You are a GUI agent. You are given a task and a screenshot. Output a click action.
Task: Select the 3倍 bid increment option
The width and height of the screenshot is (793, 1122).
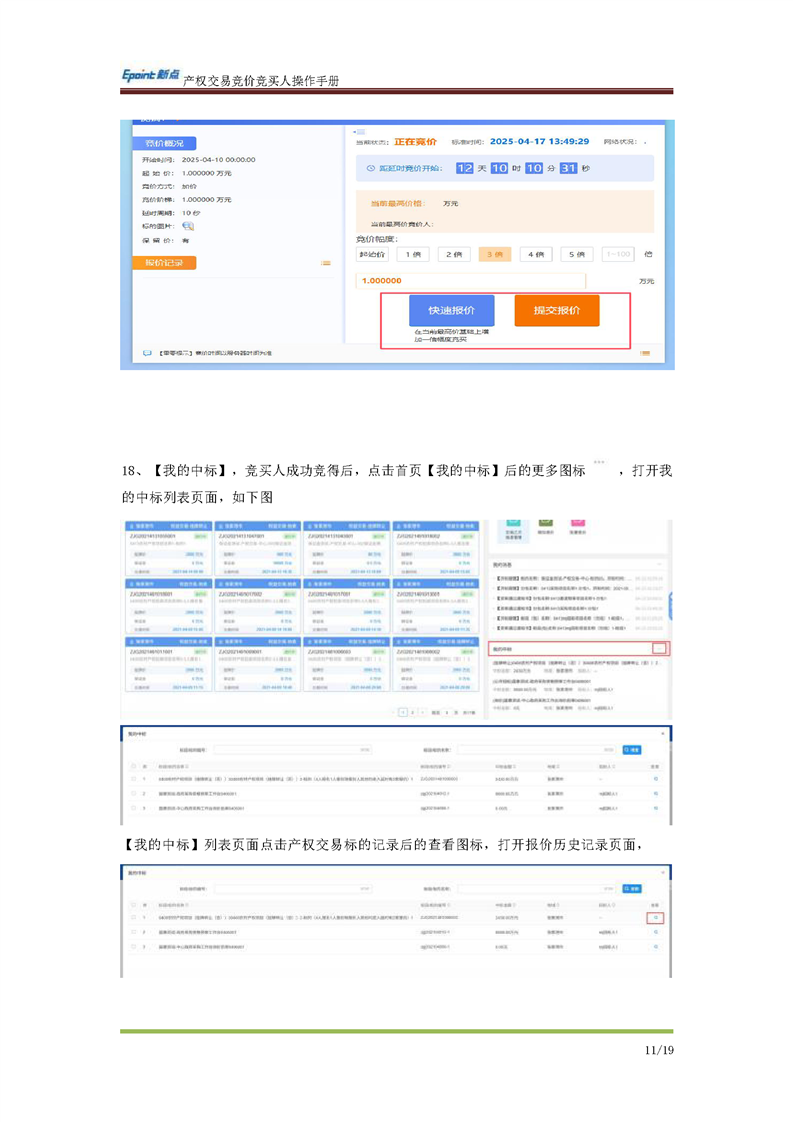(x=494, y=255)
